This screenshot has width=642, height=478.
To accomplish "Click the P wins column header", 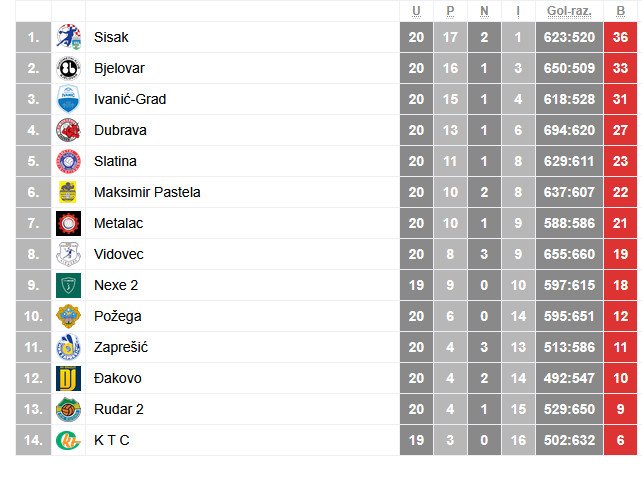I will 450,11.
